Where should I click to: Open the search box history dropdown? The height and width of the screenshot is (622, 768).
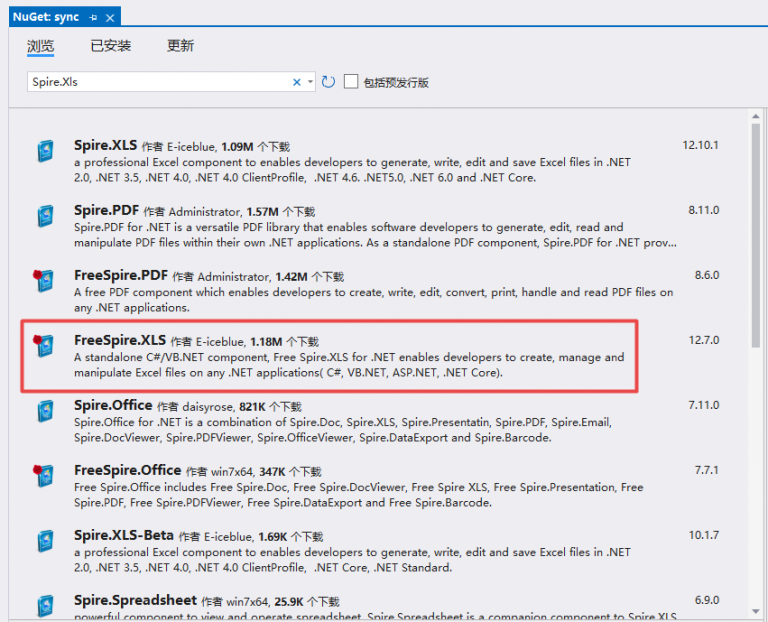point(310,82)
